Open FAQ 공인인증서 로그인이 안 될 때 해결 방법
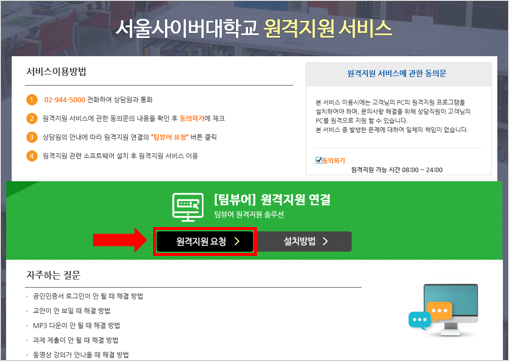This screenshot has width=509, height=361. (x=88, y=296)
